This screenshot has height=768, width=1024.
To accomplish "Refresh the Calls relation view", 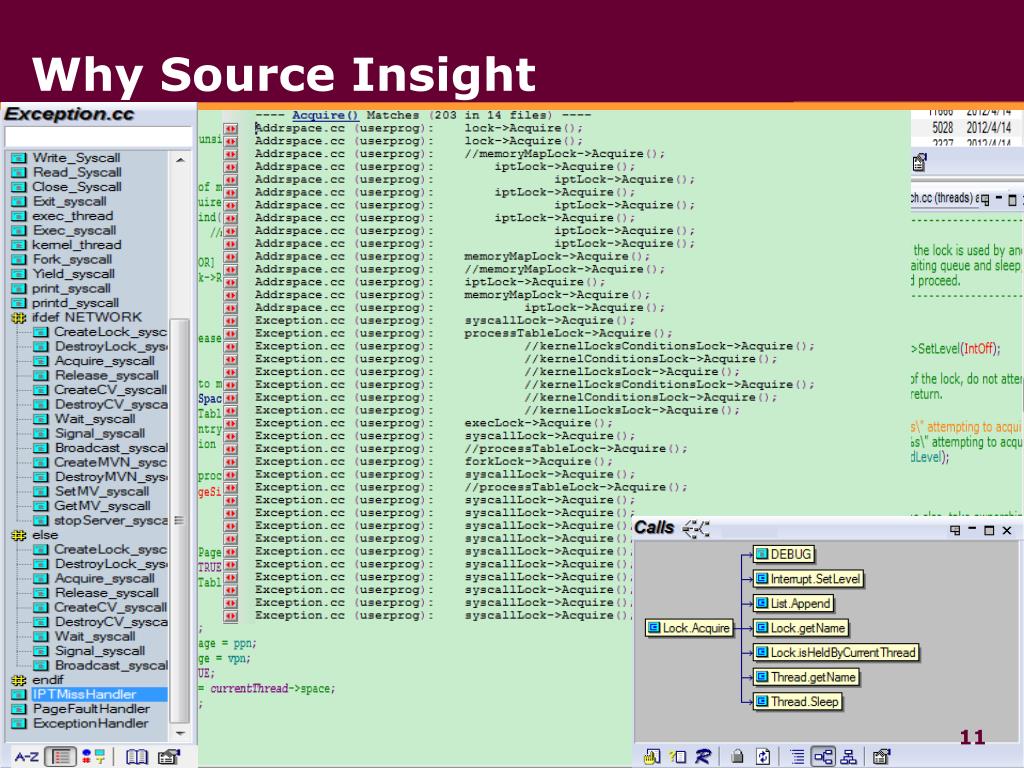I will click(763, 757).
